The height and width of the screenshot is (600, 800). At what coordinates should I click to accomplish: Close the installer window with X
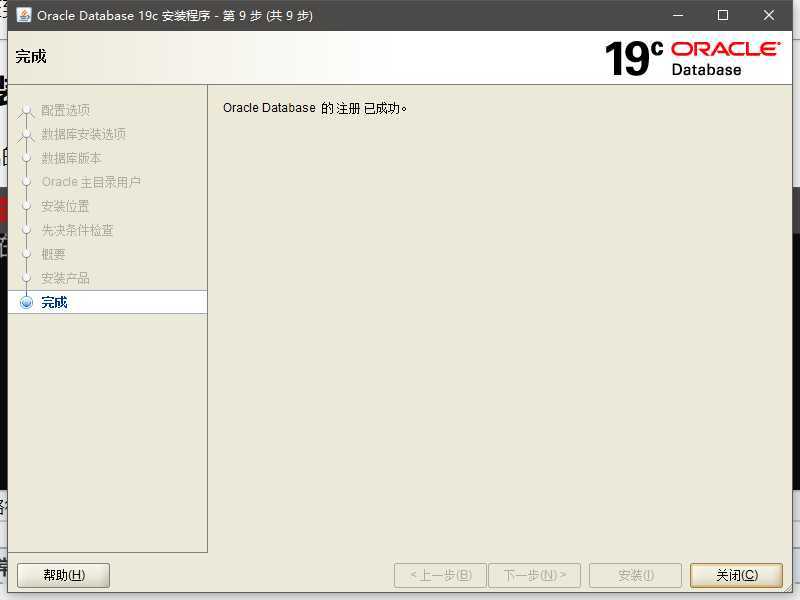click(x=768, y=15)
